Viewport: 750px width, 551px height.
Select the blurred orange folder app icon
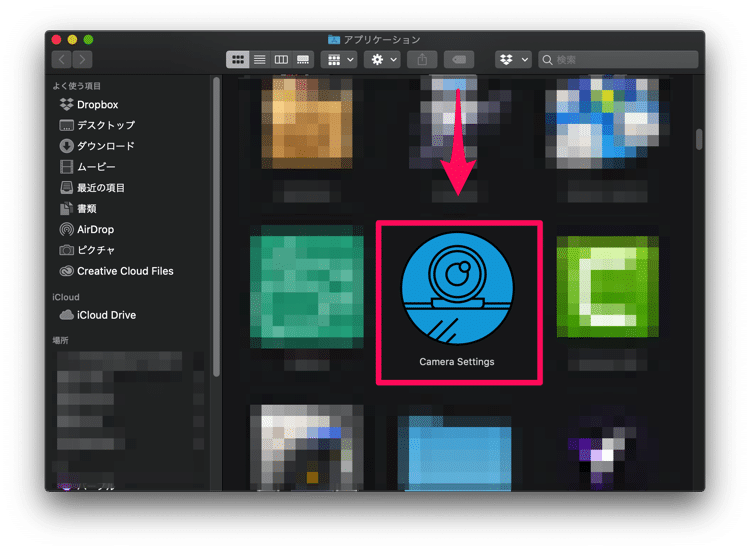pos(307,124)
